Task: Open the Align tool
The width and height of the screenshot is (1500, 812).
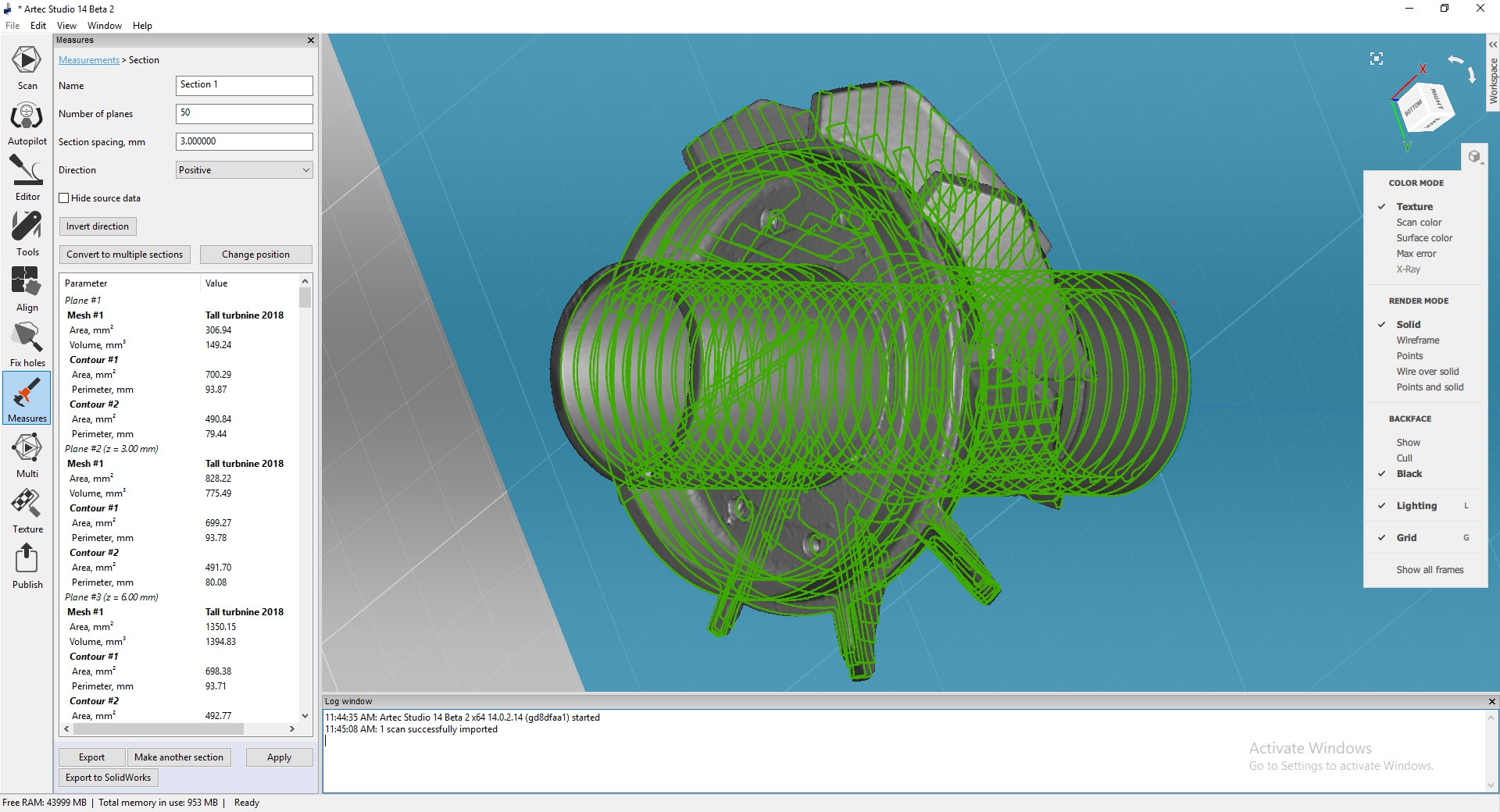Action: pyautogui.click(x=27, y=289)
